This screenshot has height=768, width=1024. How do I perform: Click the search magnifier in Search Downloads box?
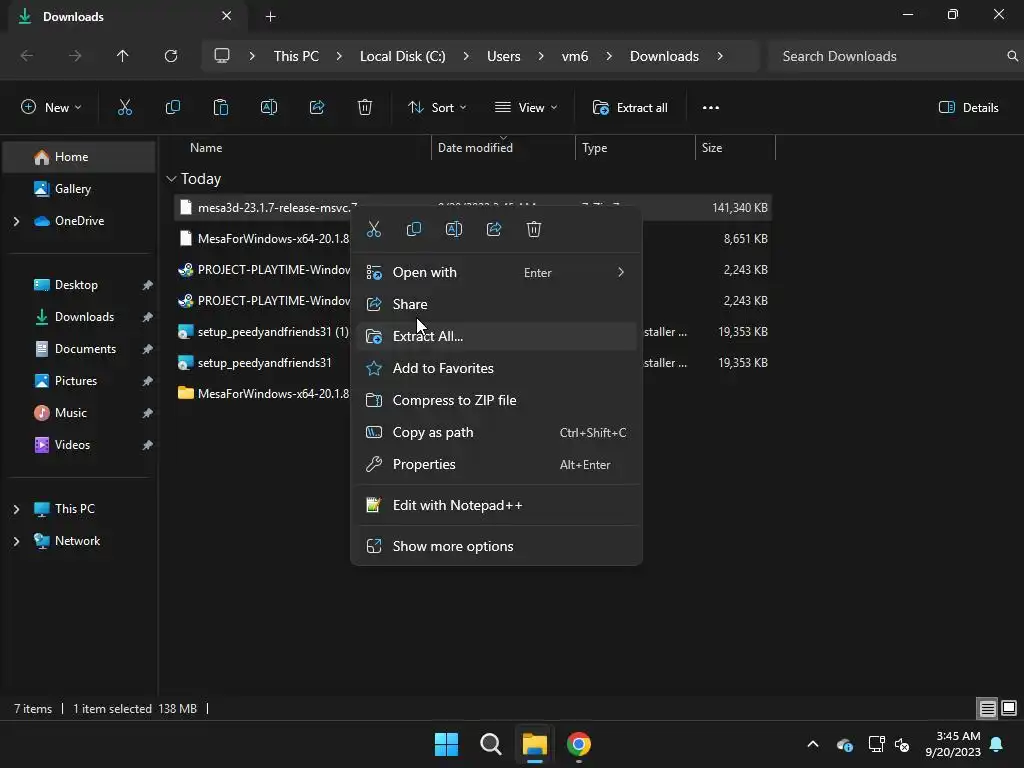(1012, 56)
